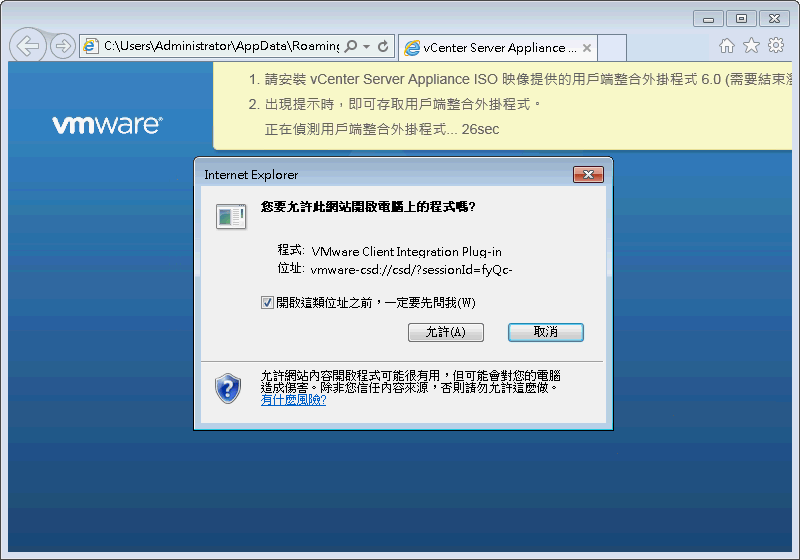Open the address bar dropdown arrow
This screenshot has height=560, width=800.
(366, 46)
